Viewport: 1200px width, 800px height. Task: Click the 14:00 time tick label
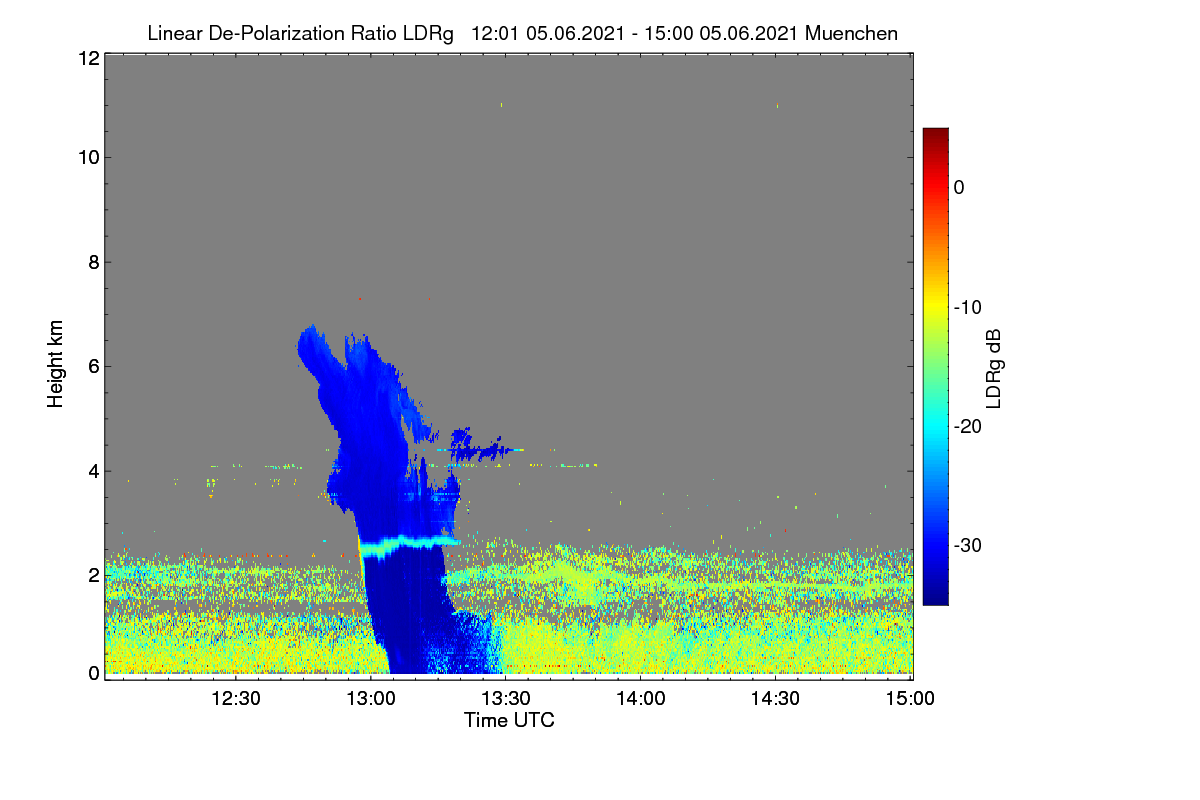coord(641,699)
